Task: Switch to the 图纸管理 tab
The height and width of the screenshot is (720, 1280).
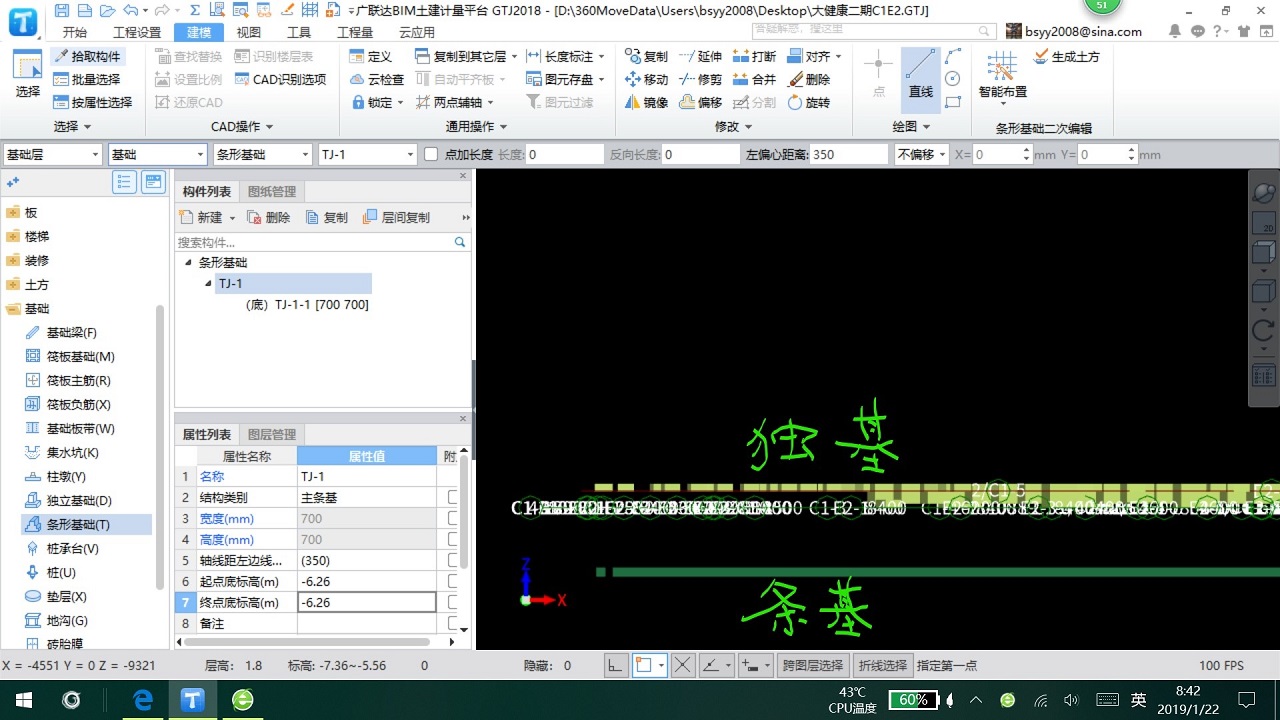Action: coord(271,192)
